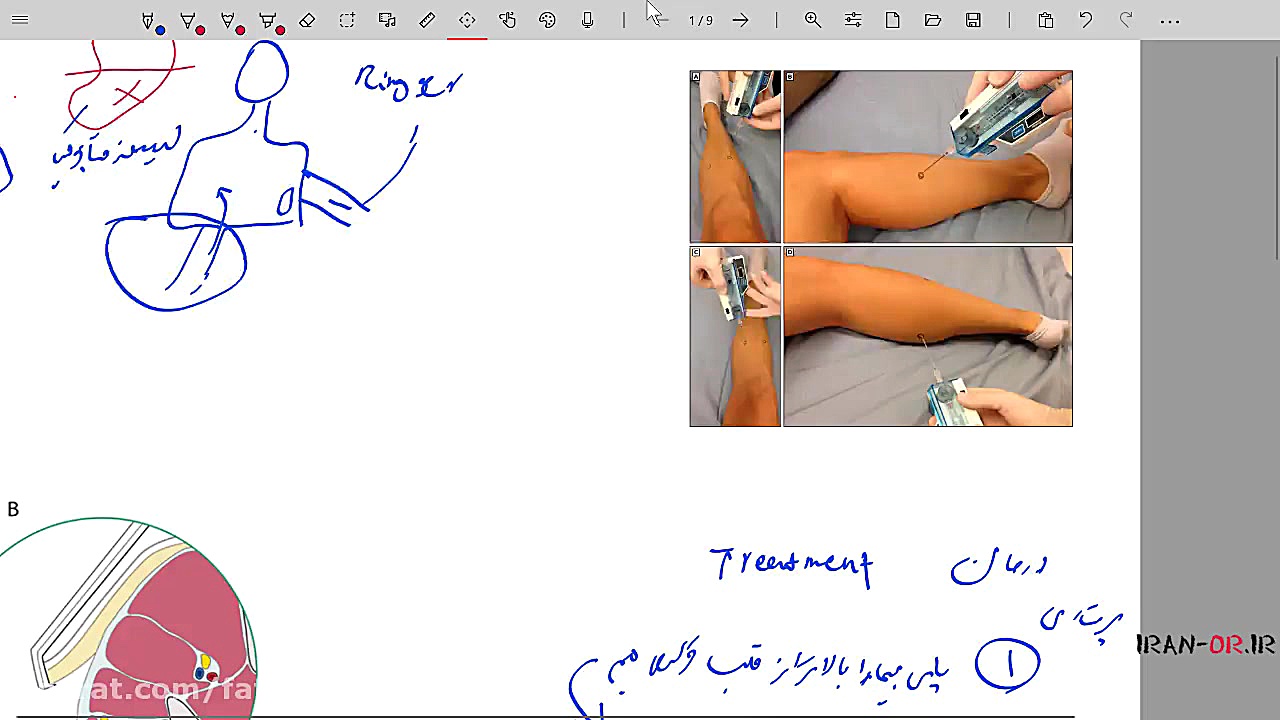
Task: Select the Eraser tool
Action: (307, 21)
